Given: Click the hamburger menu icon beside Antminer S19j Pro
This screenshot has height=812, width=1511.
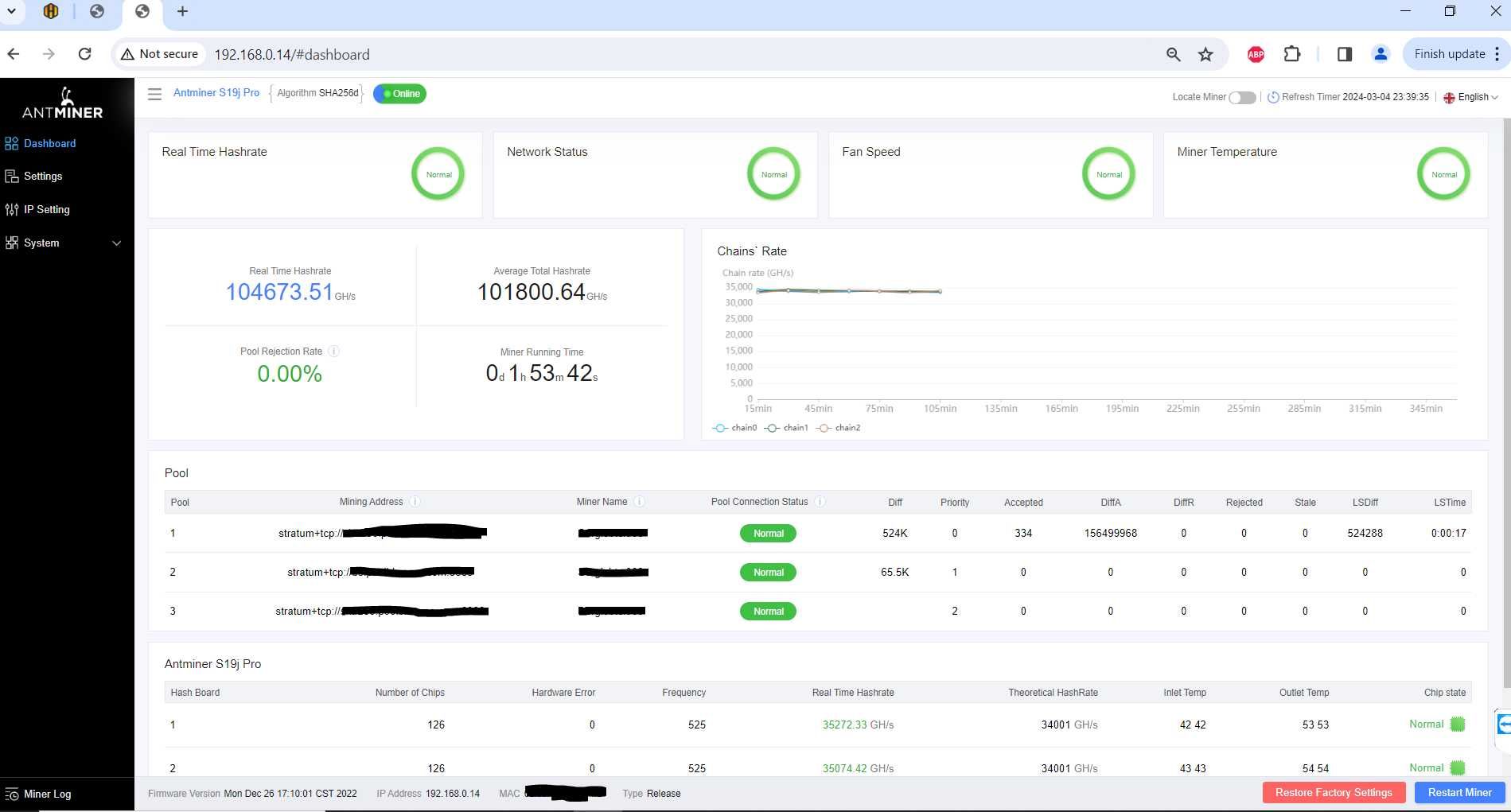Looking at the screenshot, I should coord(155,94).
